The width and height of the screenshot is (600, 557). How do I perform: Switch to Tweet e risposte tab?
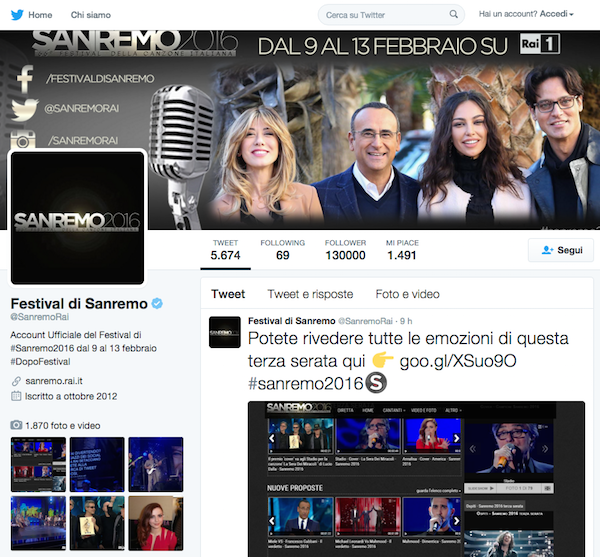[310, 294]
